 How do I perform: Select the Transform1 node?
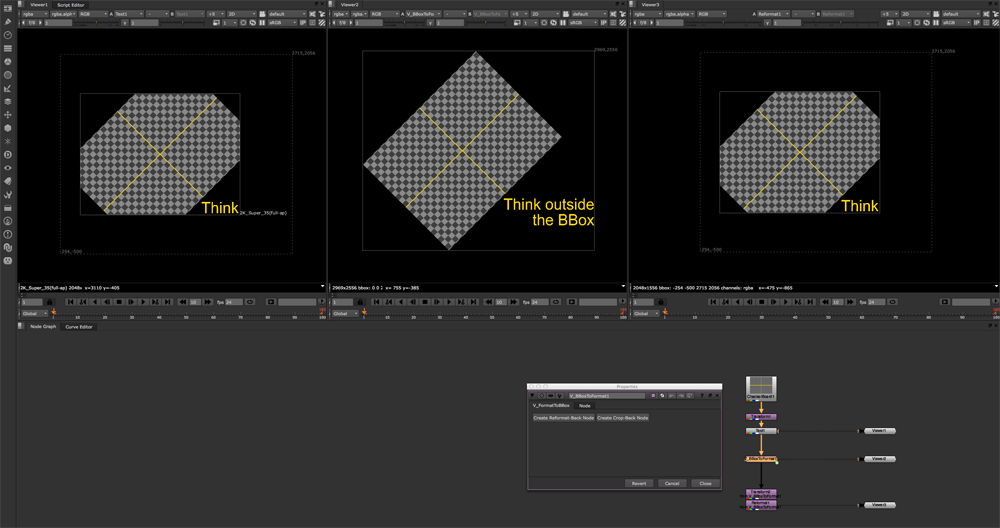[x=761, y=417]
